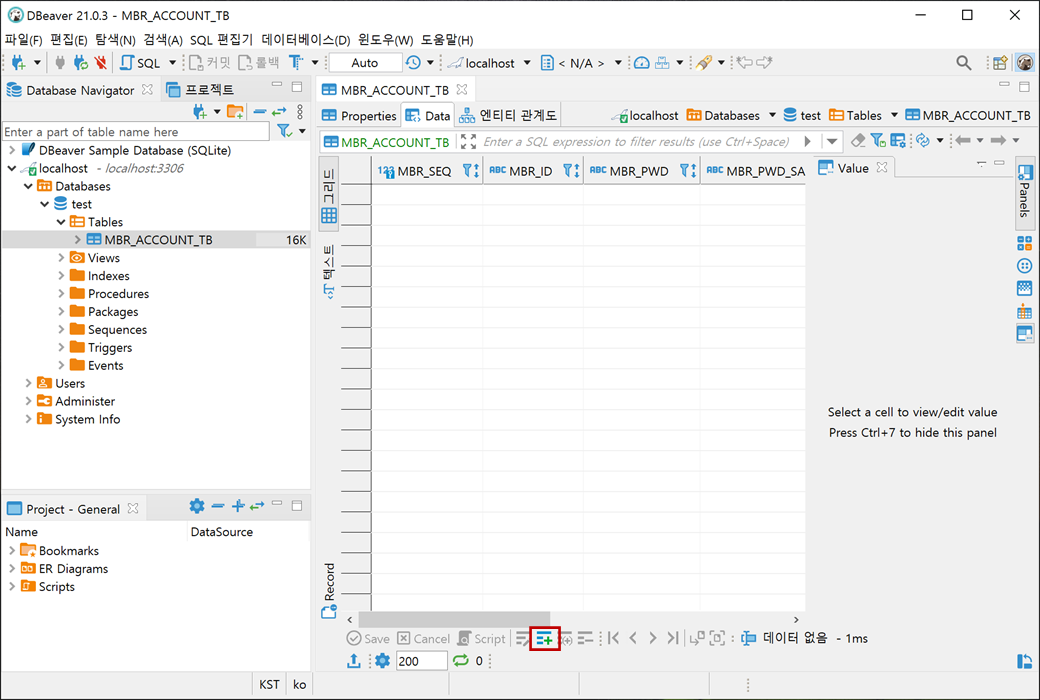Toggle the Panels sidebar visibility
The image size is (1040, 700).
(x=1024, y=195)
